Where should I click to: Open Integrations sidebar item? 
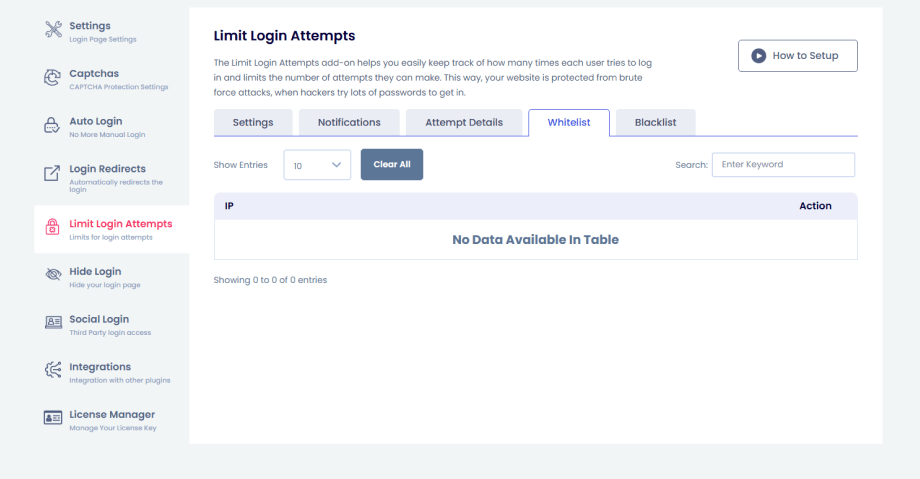pos(111,372)
